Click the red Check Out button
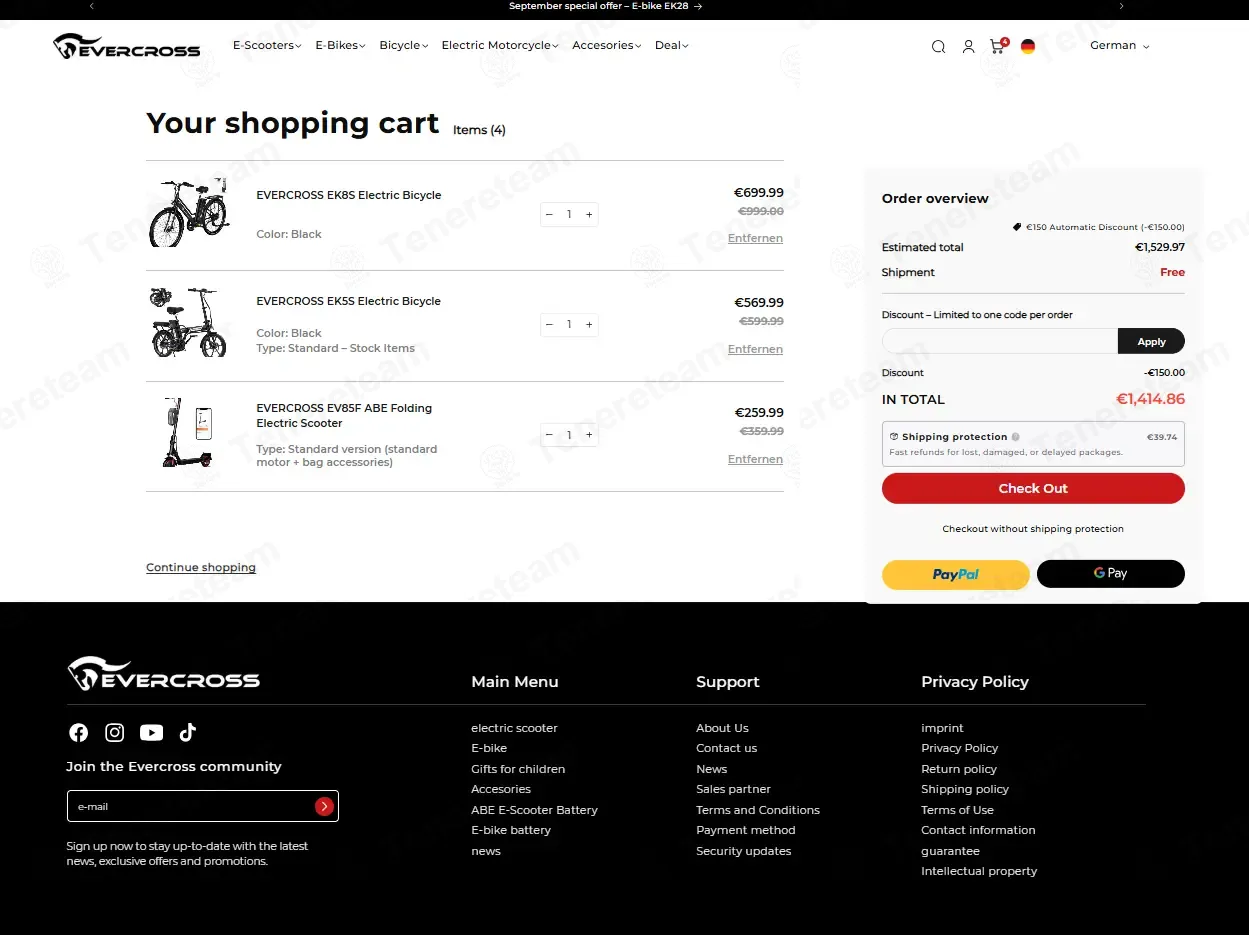Image resolution: width=1249 pixels, height=935 pixels. tap(1033, 488)
